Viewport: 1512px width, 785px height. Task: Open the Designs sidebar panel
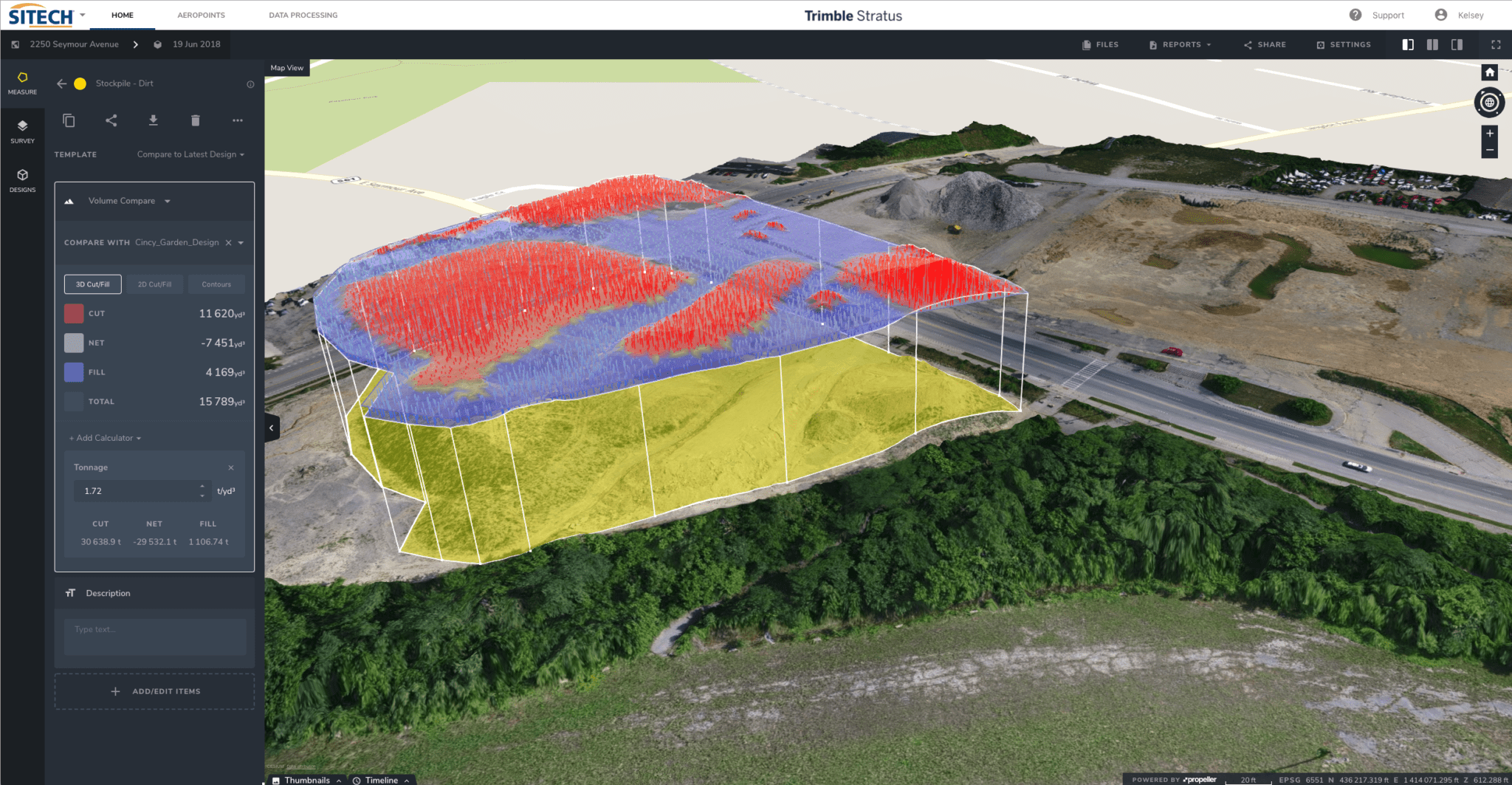pos(22,180)
